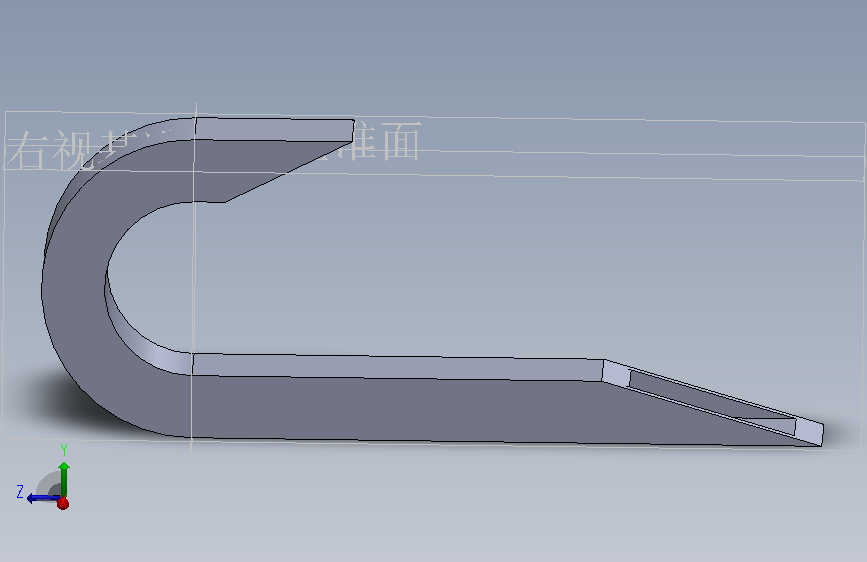The width and height of the screenshot is (867, 562).
Task: Select the large dark side face of the clip model
Action: pos(387,412)
